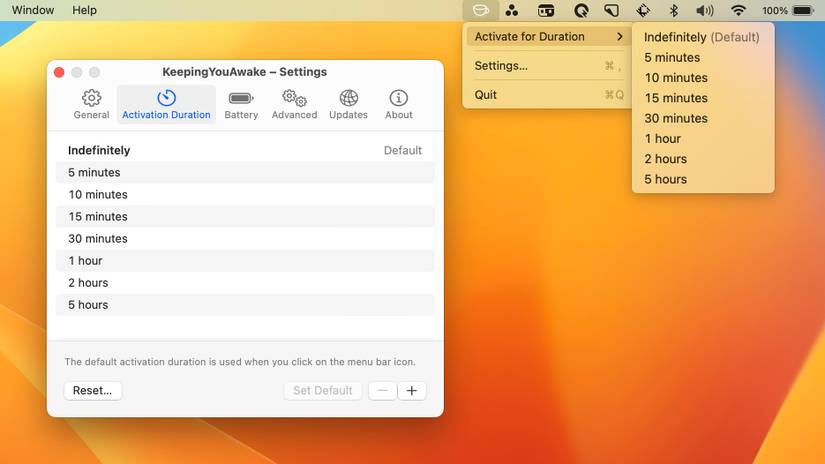Select the 30 minutes row in settings list
Viewport: 825px width, 464px height.
(245, 239)
